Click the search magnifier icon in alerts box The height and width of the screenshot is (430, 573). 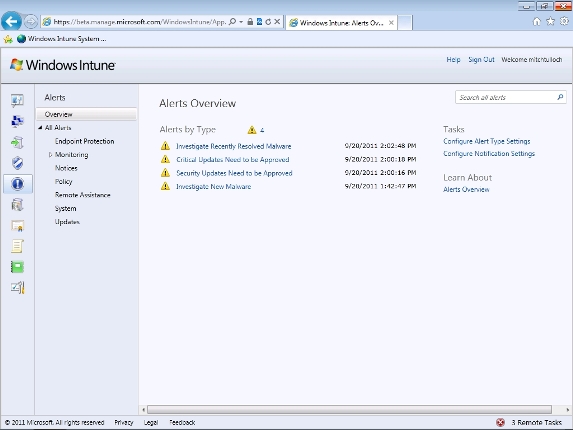point(560,97)
